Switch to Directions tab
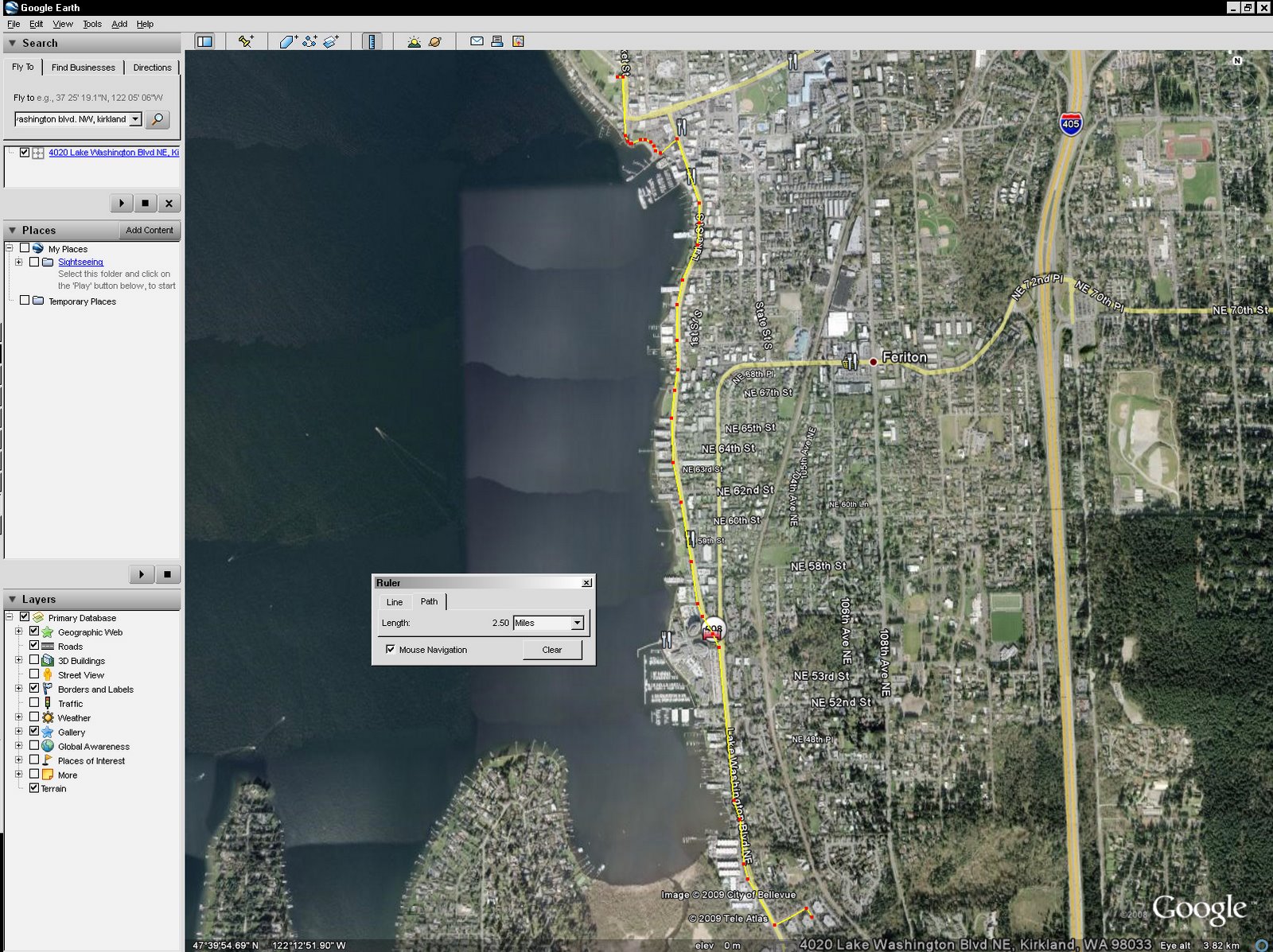Image resolution: width=1273 pixels, height=952 pixels. 152,68
